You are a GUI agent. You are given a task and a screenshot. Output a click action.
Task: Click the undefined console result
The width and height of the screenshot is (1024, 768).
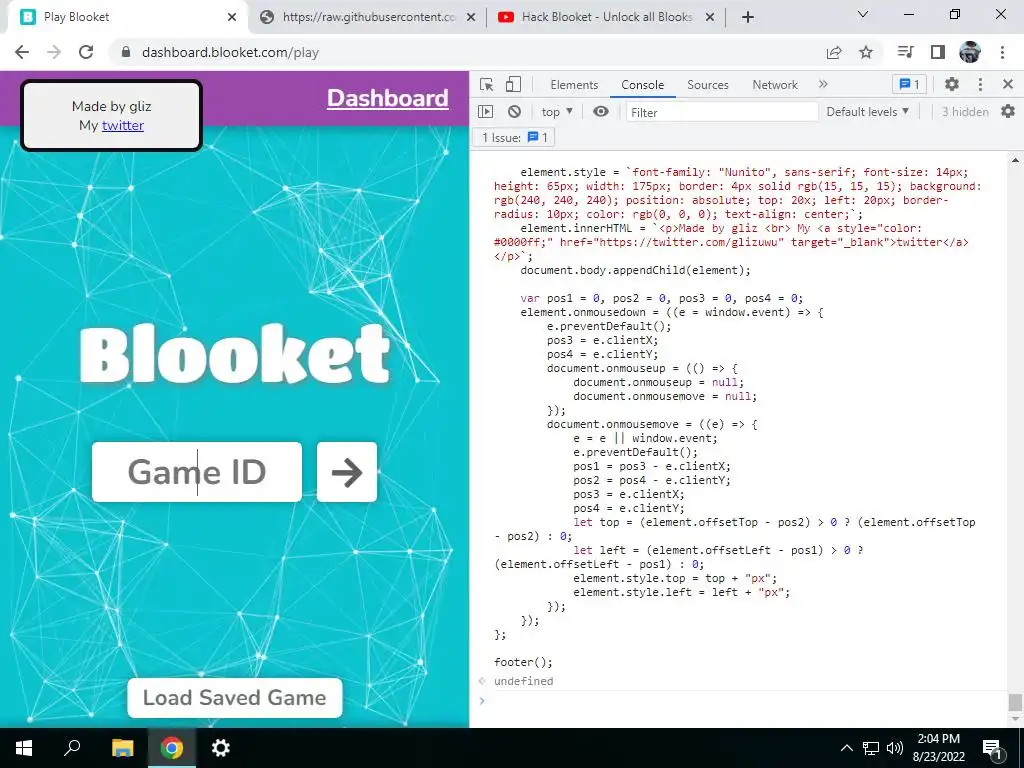tap(523, 681)
